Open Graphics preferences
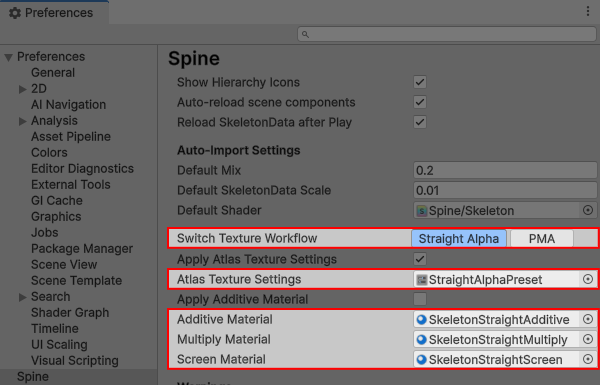Image resolution: width=600 pixels, height=385 pixels. [56, 217]
